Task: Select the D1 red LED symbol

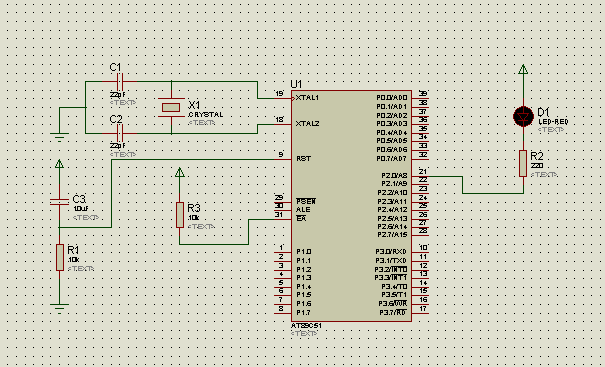Action: tap(523, 116)
